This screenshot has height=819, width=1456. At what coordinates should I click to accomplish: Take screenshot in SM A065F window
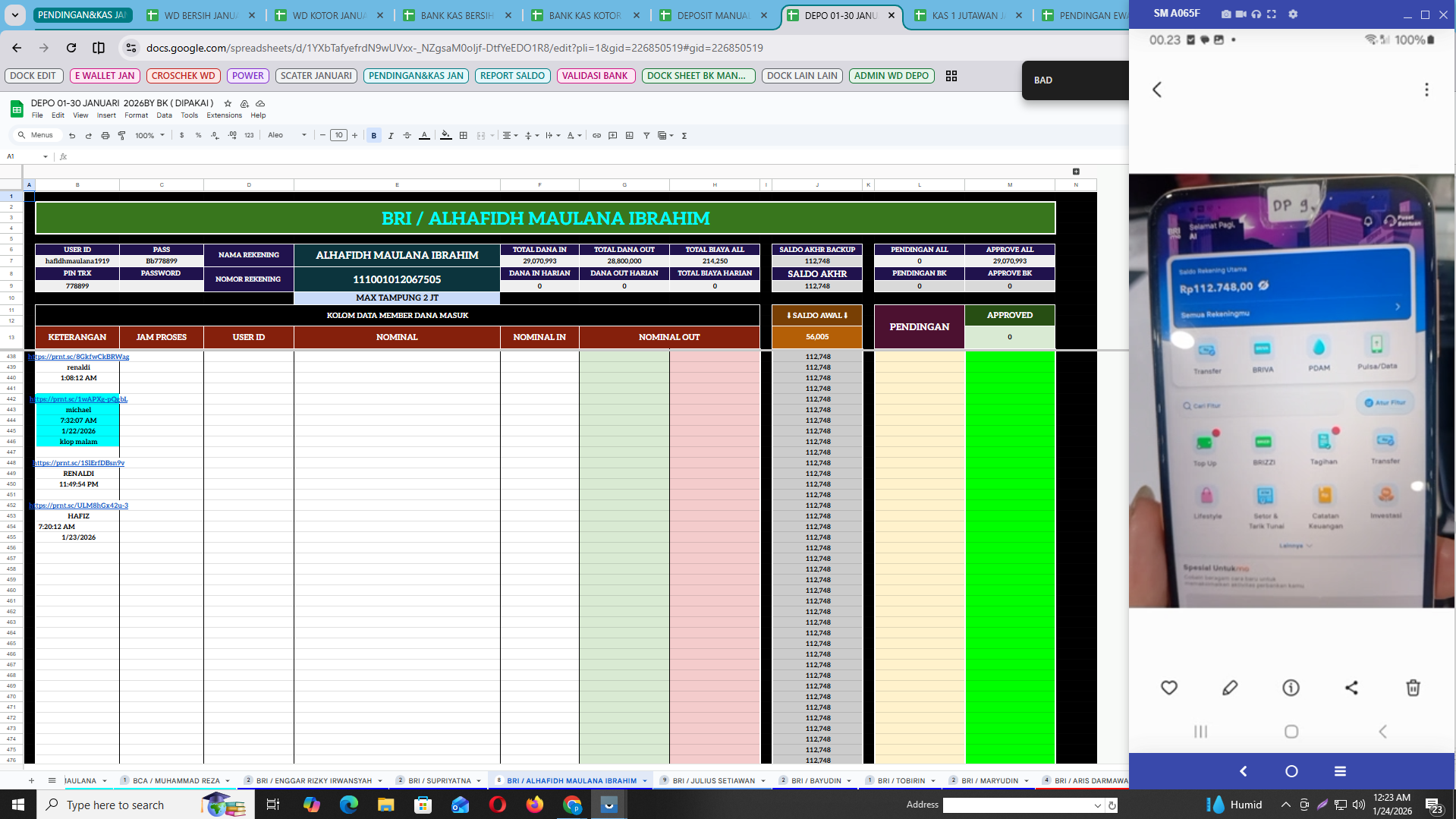pyautogui.click(x=1226, y=14)
